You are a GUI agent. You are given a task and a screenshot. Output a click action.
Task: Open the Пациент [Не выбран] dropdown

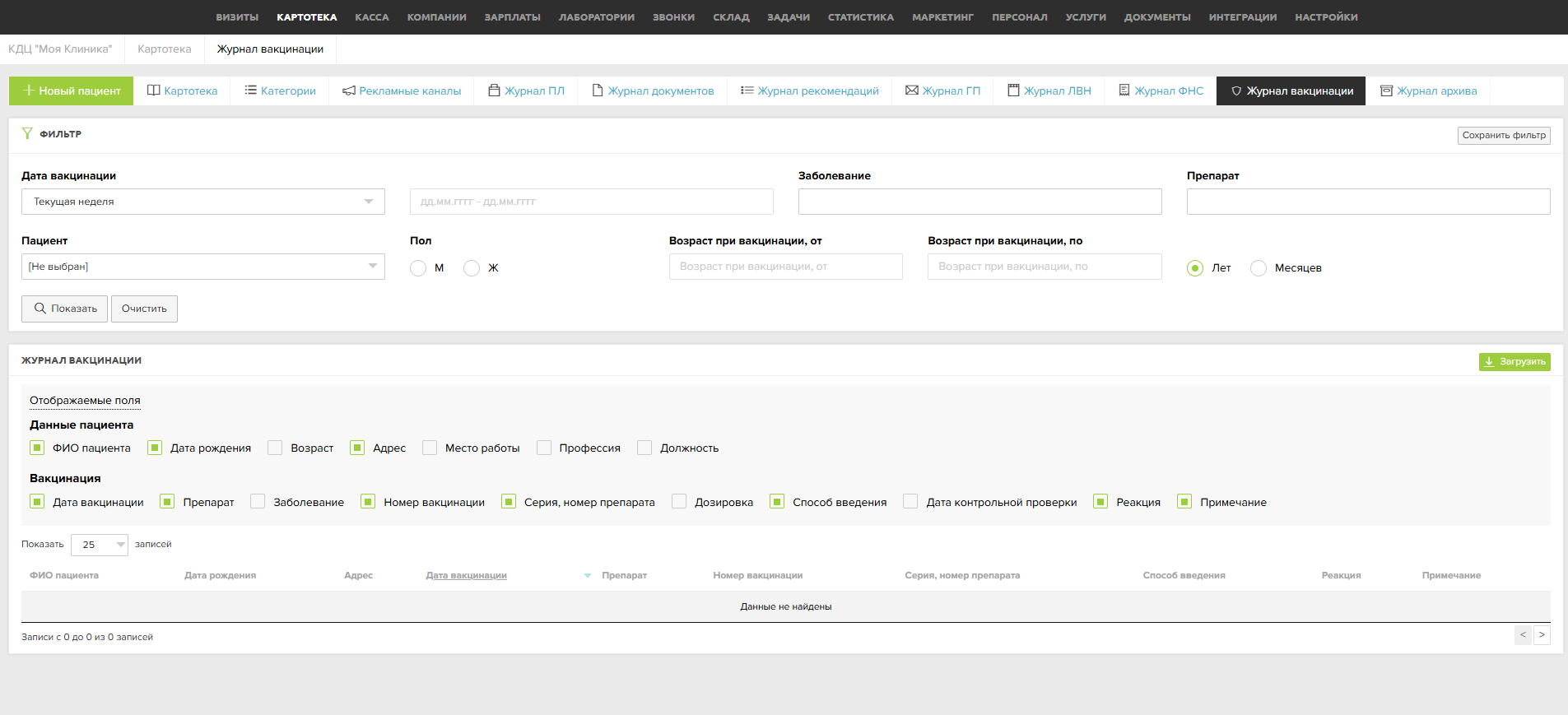point(203,267)
